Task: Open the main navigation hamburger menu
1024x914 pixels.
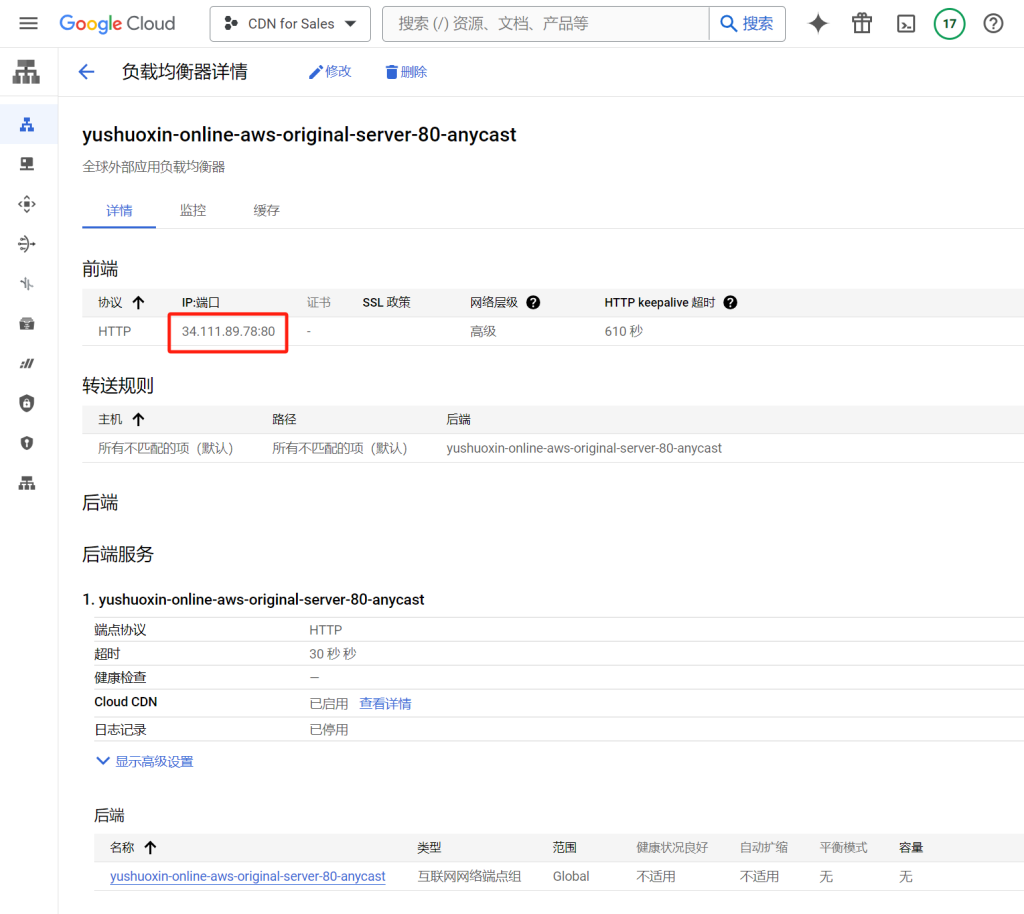Action: [x=28, y=24]
